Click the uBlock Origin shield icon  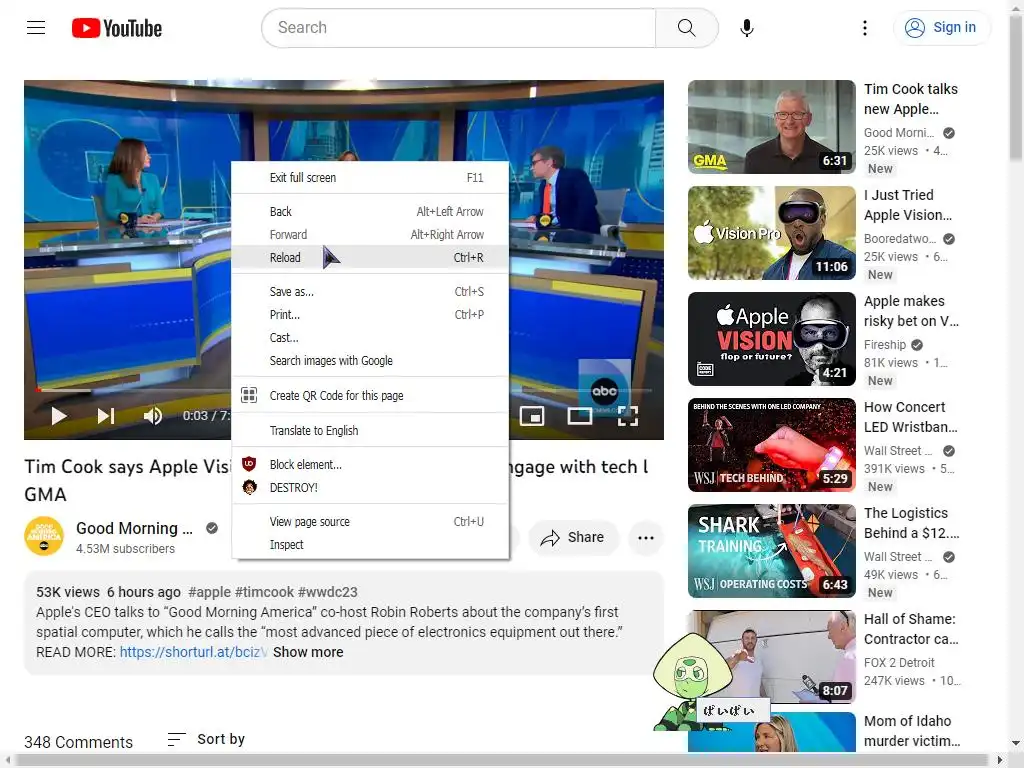(x=249, y=464)
